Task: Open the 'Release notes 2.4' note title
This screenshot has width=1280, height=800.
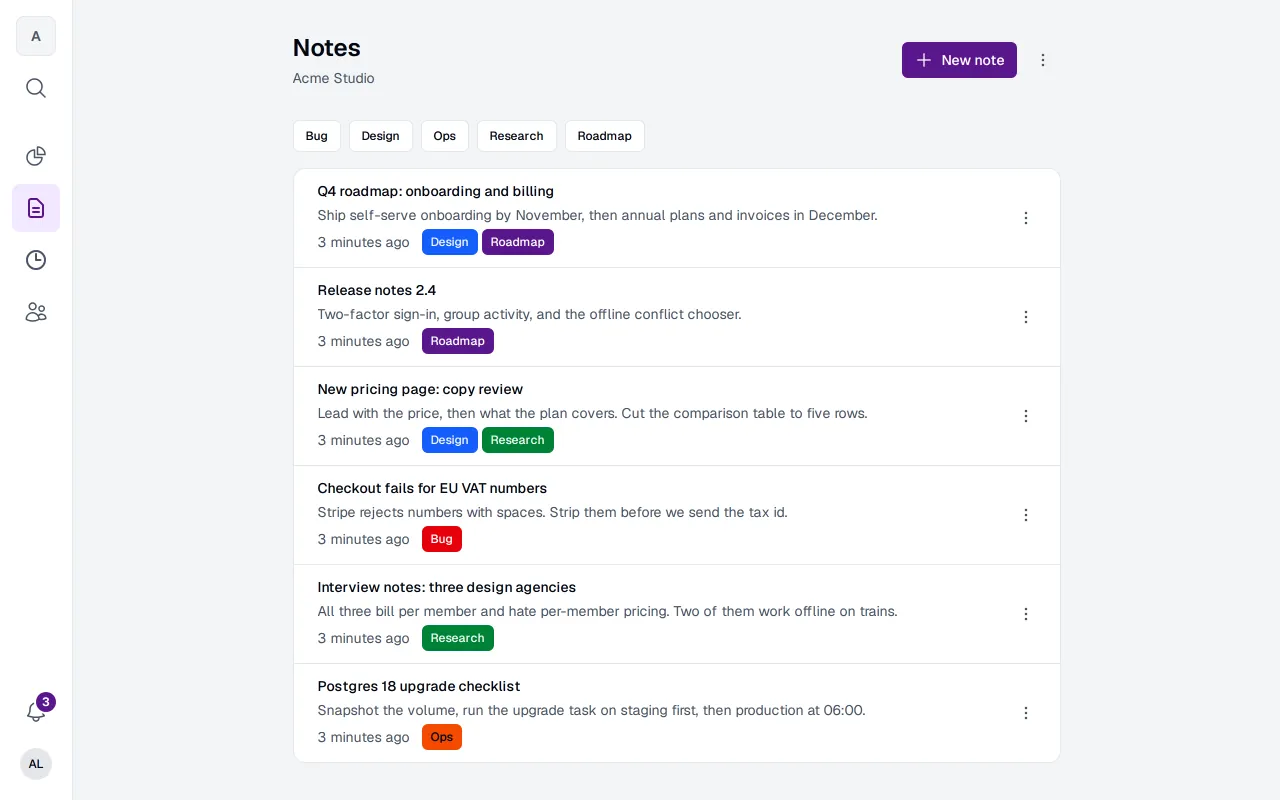Action: [377, 290]
